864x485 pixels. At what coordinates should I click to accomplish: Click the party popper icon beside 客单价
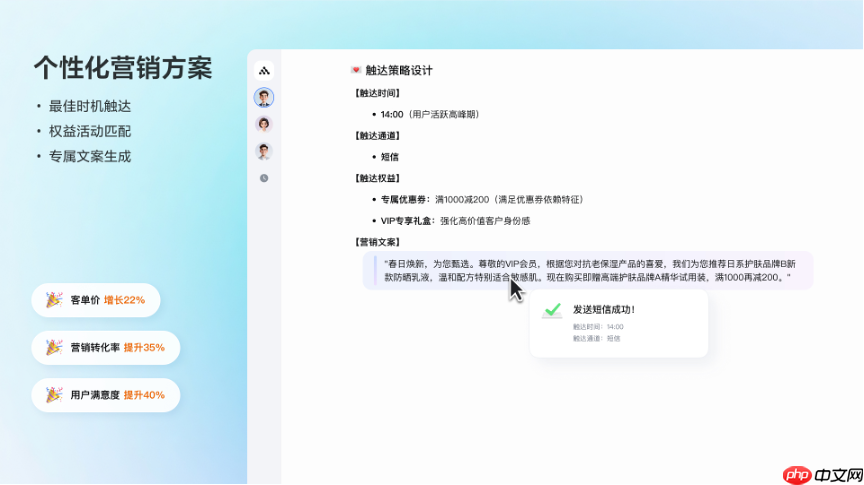click(x=54, y=300)
